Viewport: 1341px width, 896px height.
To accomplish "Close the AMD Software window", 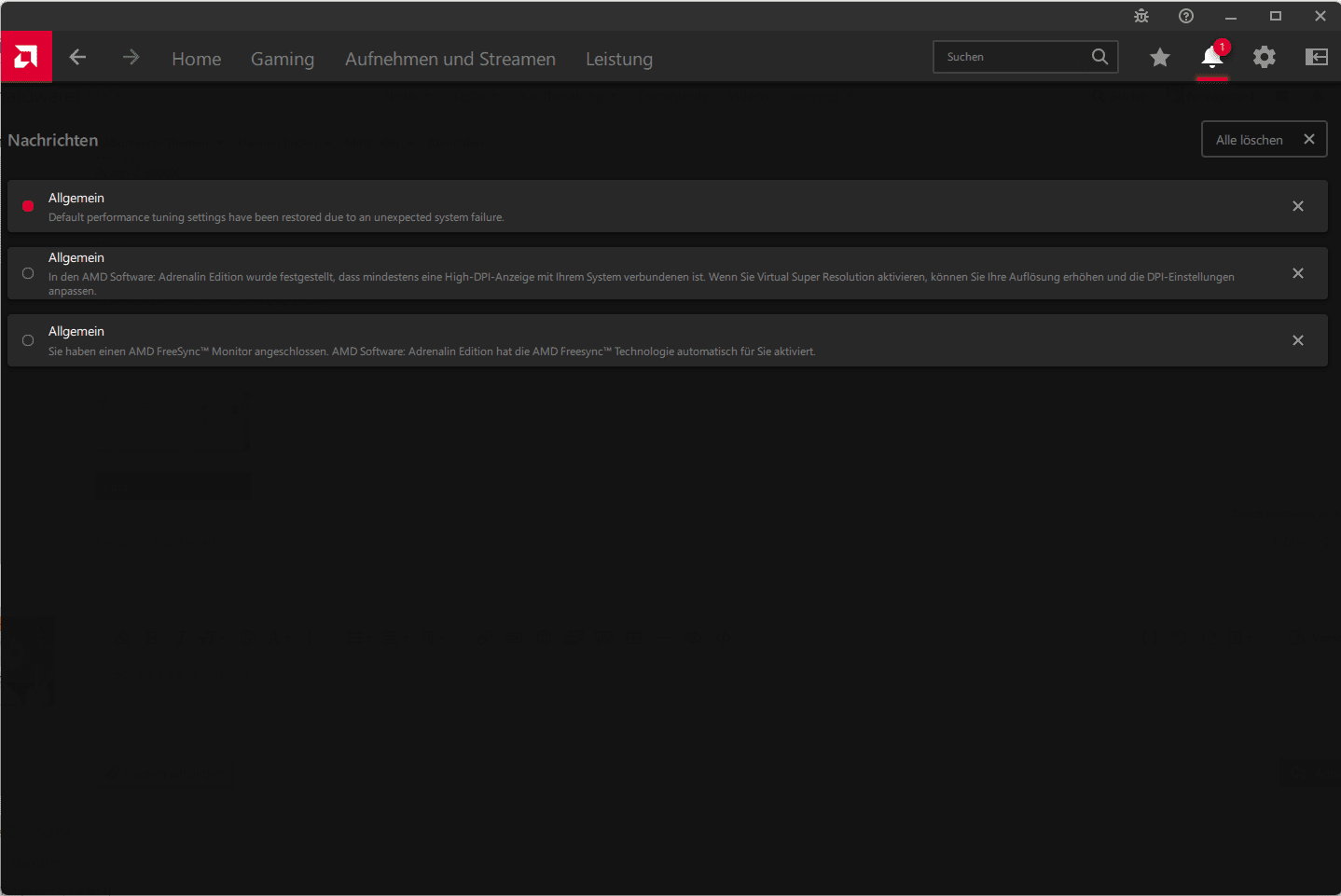I will click(1320, 16).
